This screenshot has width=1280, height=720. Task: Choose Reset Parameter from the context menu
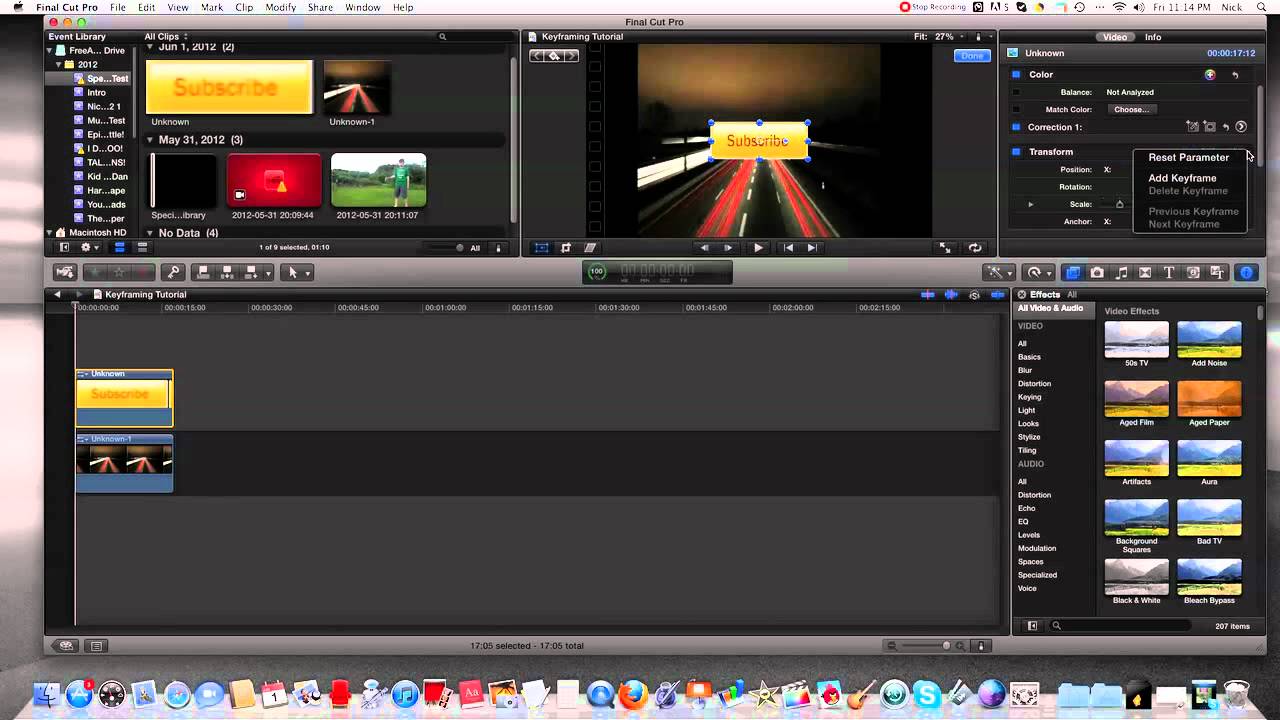pos(1188,157)
